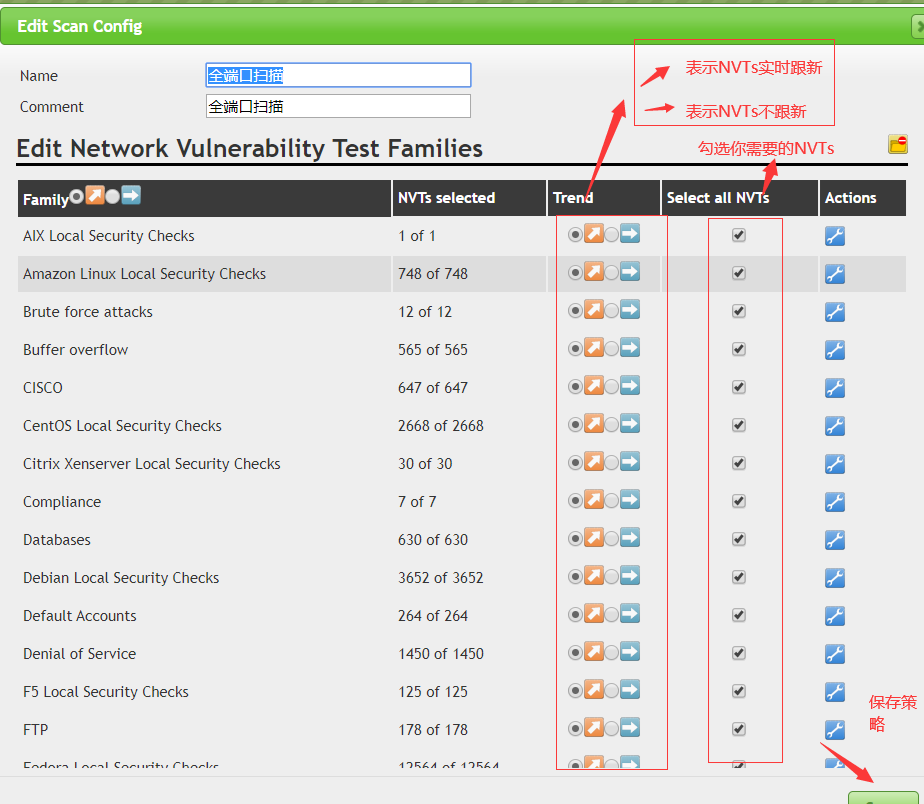Edit the Brute force attacks family via wrench
The image size is (924, 804).
(x=835, y=312)
